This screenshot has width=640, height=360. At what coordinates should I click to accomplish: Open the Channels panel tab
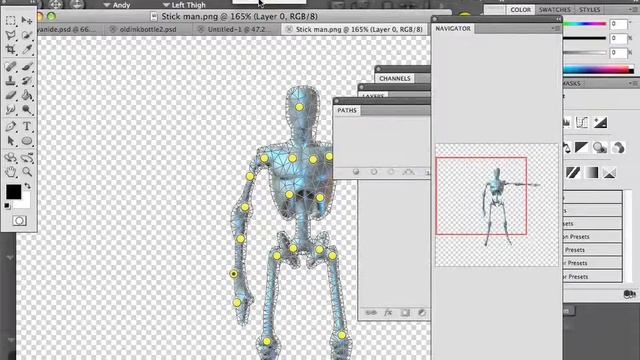394,78
